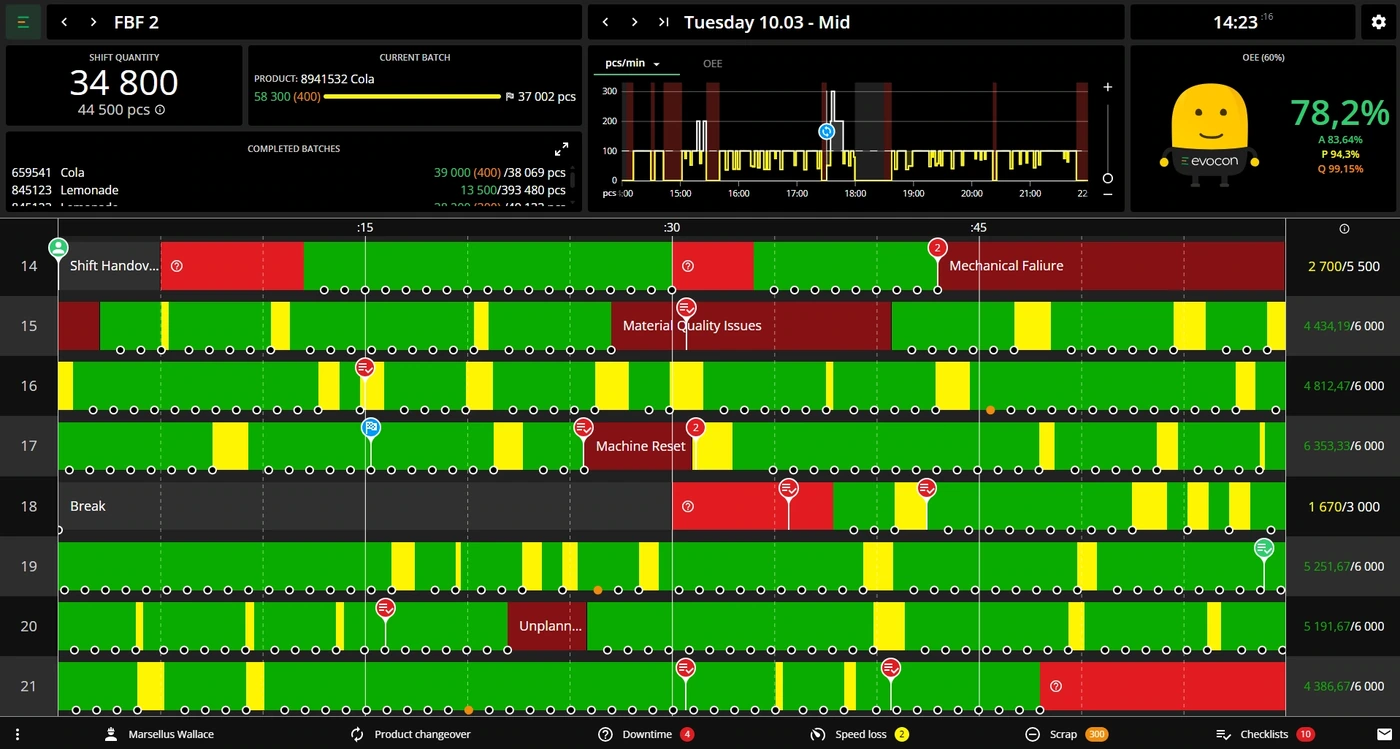The height and width of the screenshot is (749, 1400).
Task: Click the green operator pin at hour 14
Action: click(x=59, y=247)
